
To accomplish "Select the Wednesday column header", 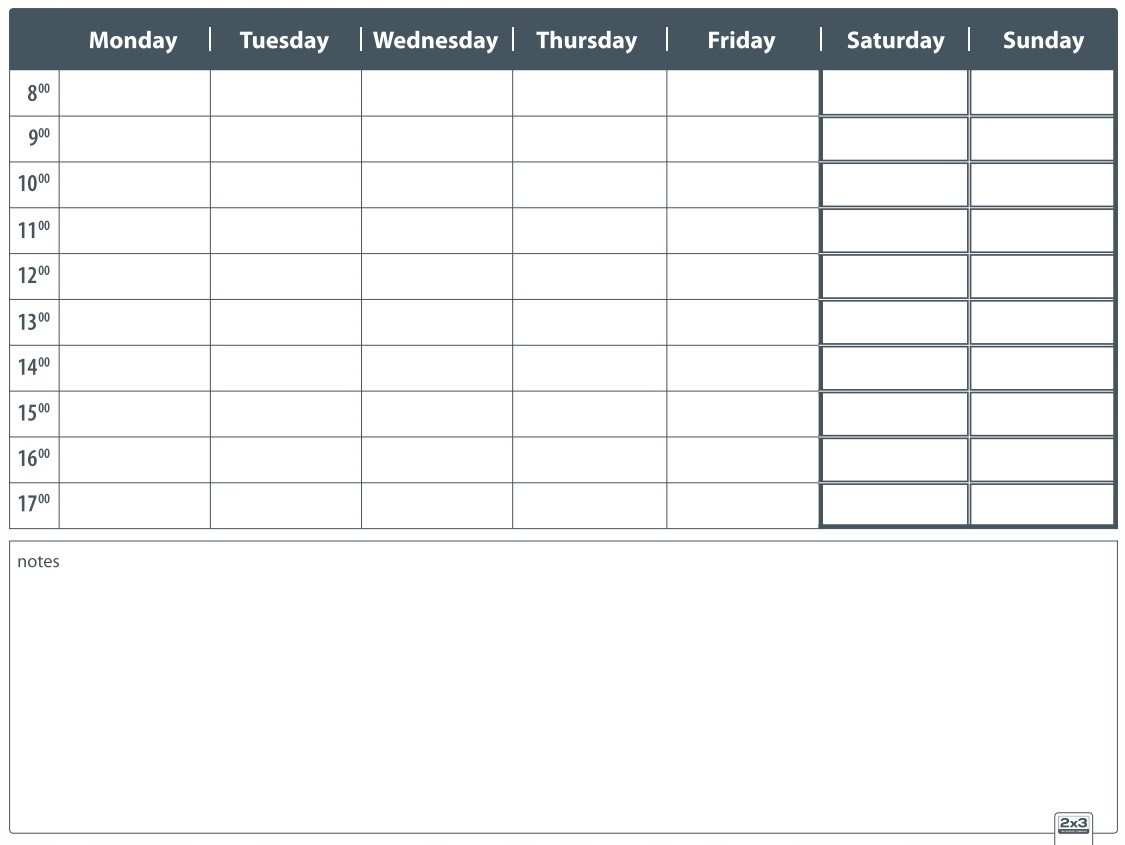I will pyautogui.click(x=436, y=40).
